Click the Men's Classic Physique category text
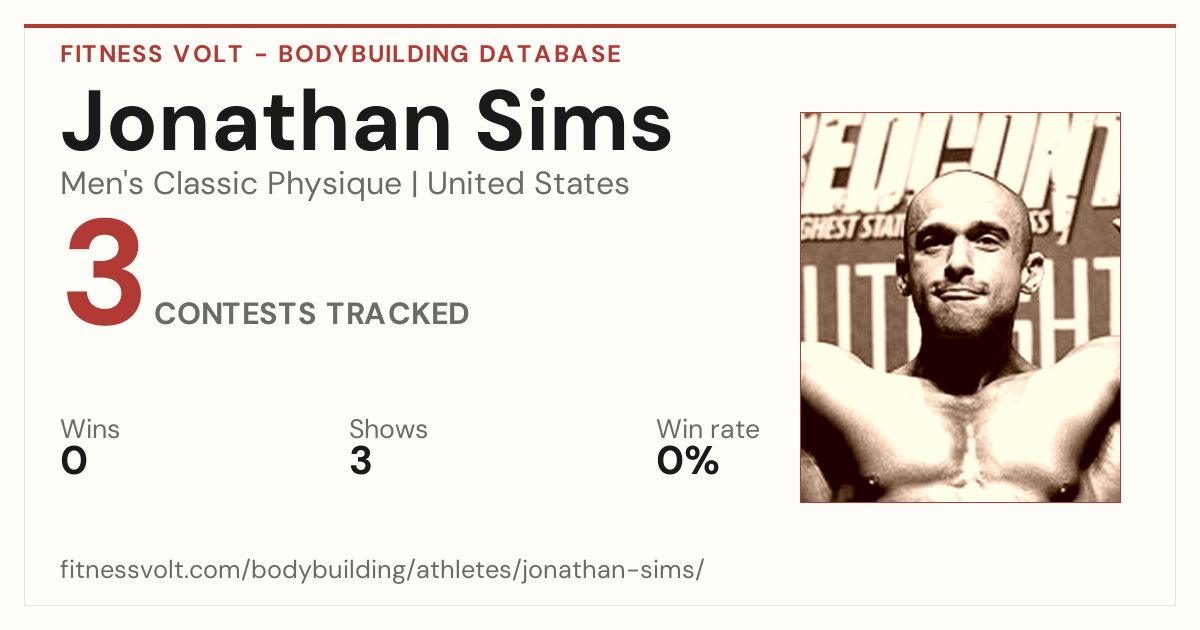Viewport: 1200px width, 630px height. [232, 184]
